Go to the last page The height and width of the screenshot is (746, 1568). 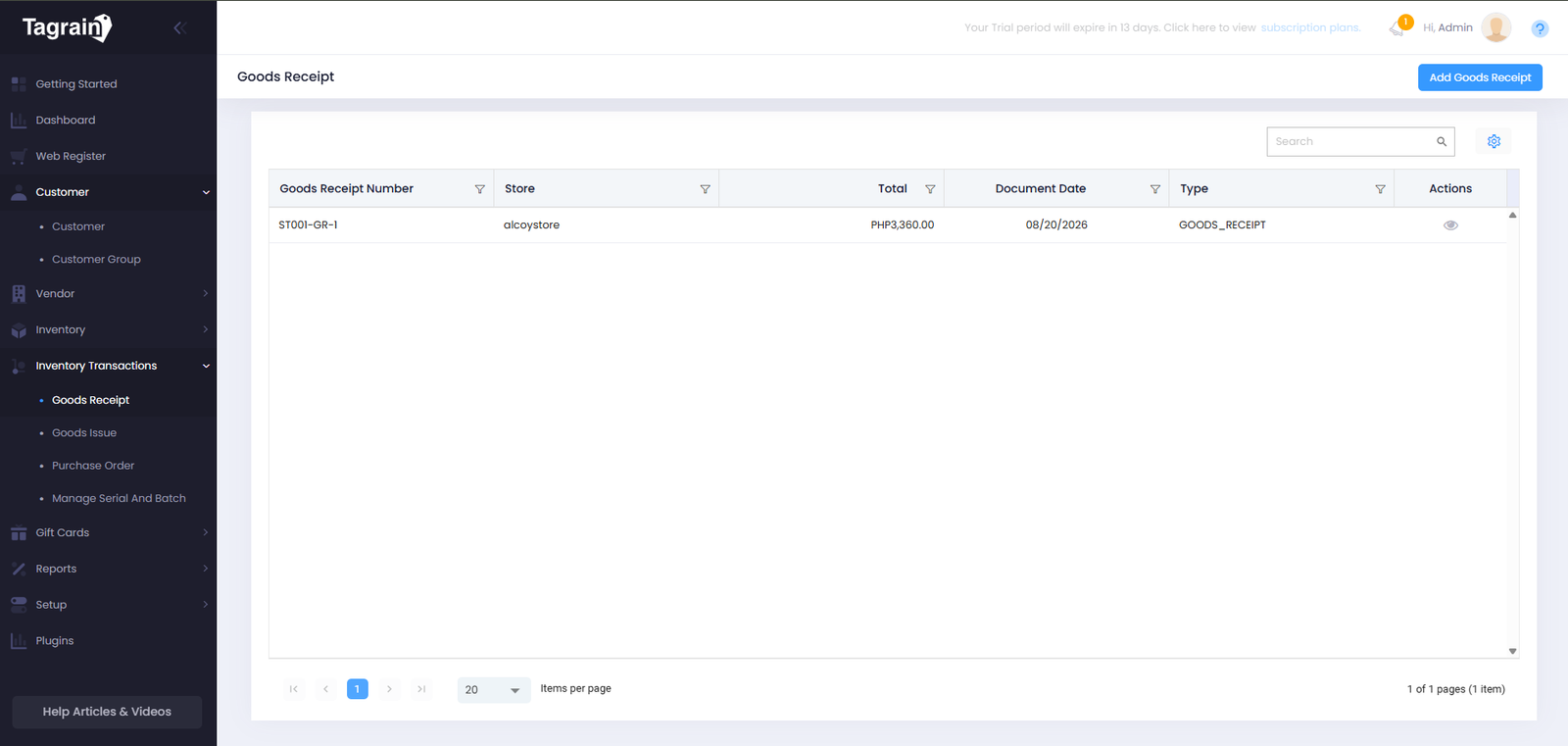(421, 689)
